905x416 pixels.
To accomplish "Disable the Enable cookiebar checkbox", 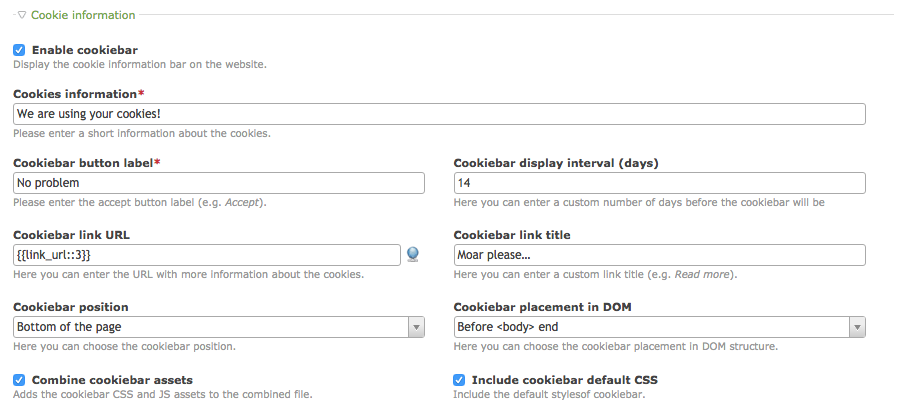I will click(19, 50).
